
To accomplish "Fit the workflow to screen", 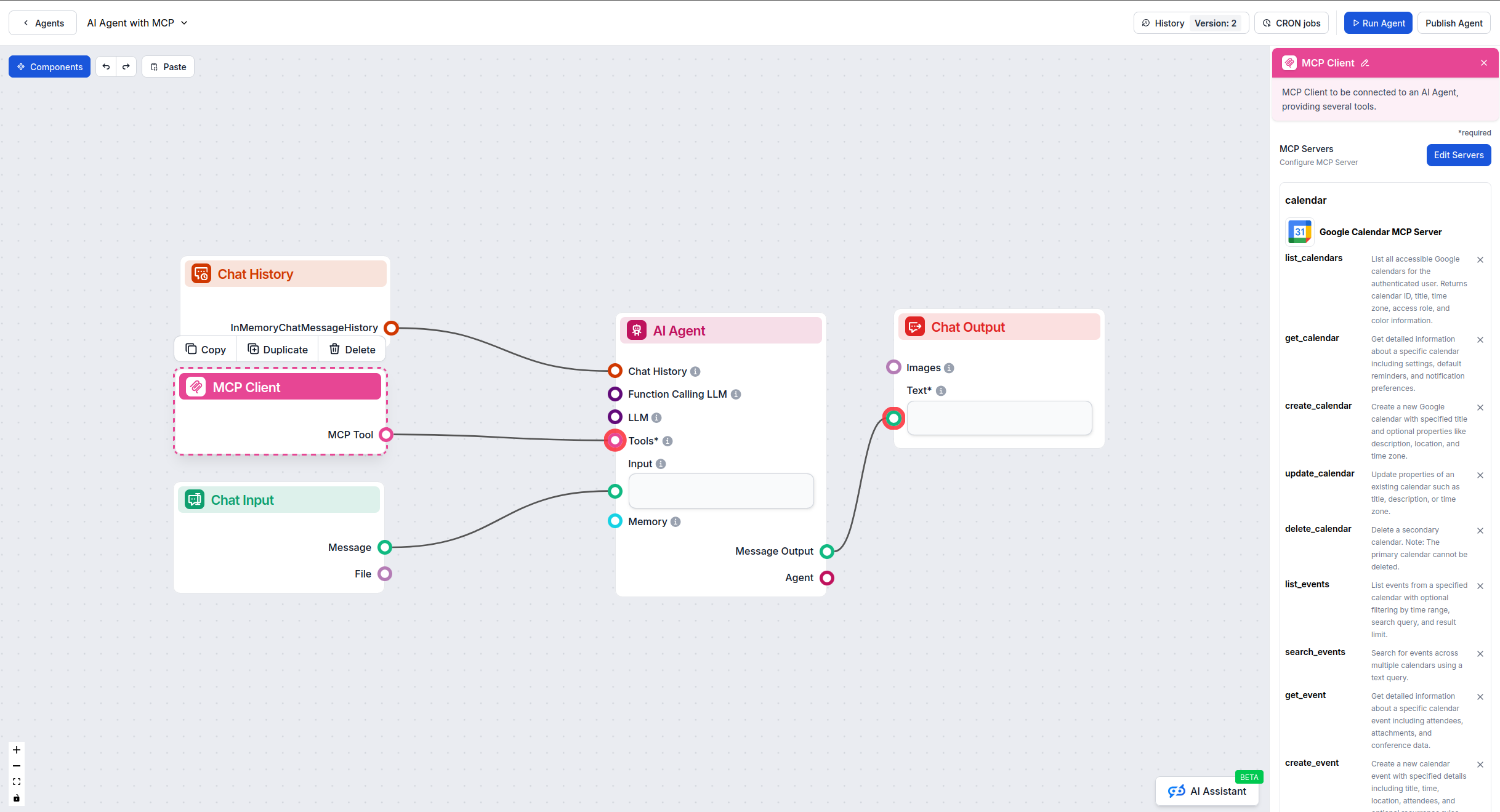I will pyautogui.click(x=16, y=782).
